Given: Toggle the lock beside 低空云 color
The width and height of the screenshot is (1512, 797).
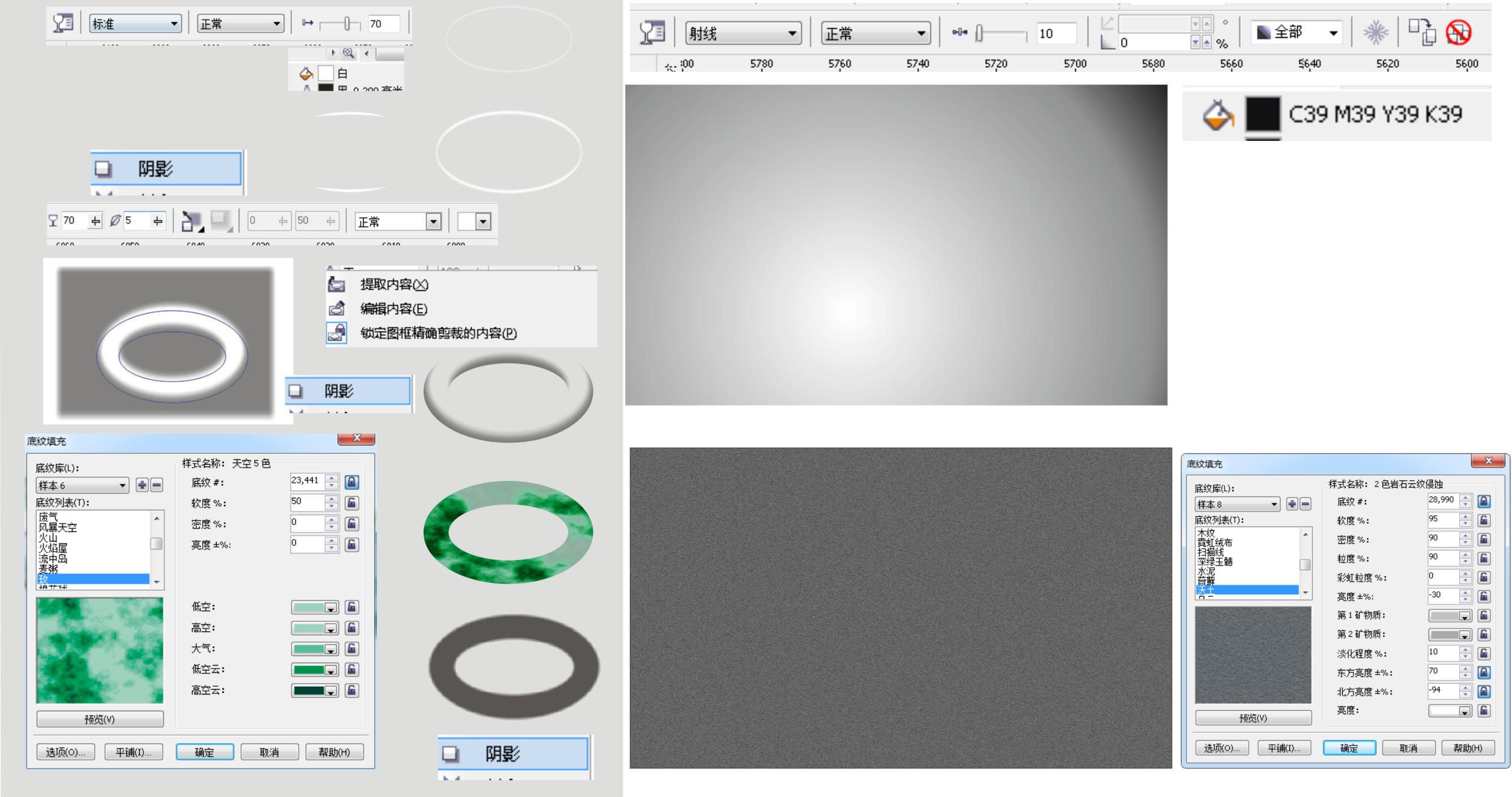Looking at the screenshot, I should tap(352, 669).
